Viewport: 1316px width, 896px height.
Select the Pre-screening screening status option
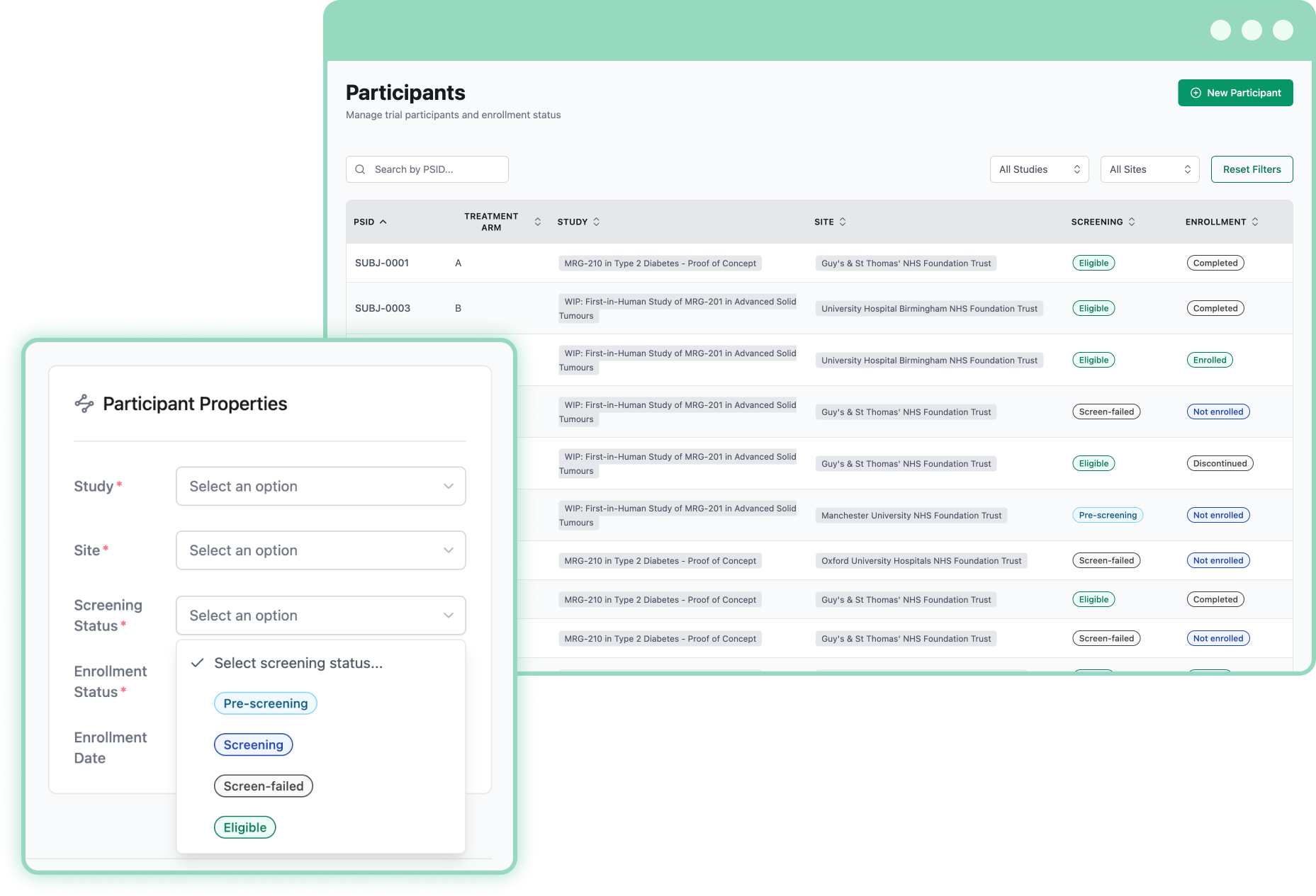pos(265,703)
